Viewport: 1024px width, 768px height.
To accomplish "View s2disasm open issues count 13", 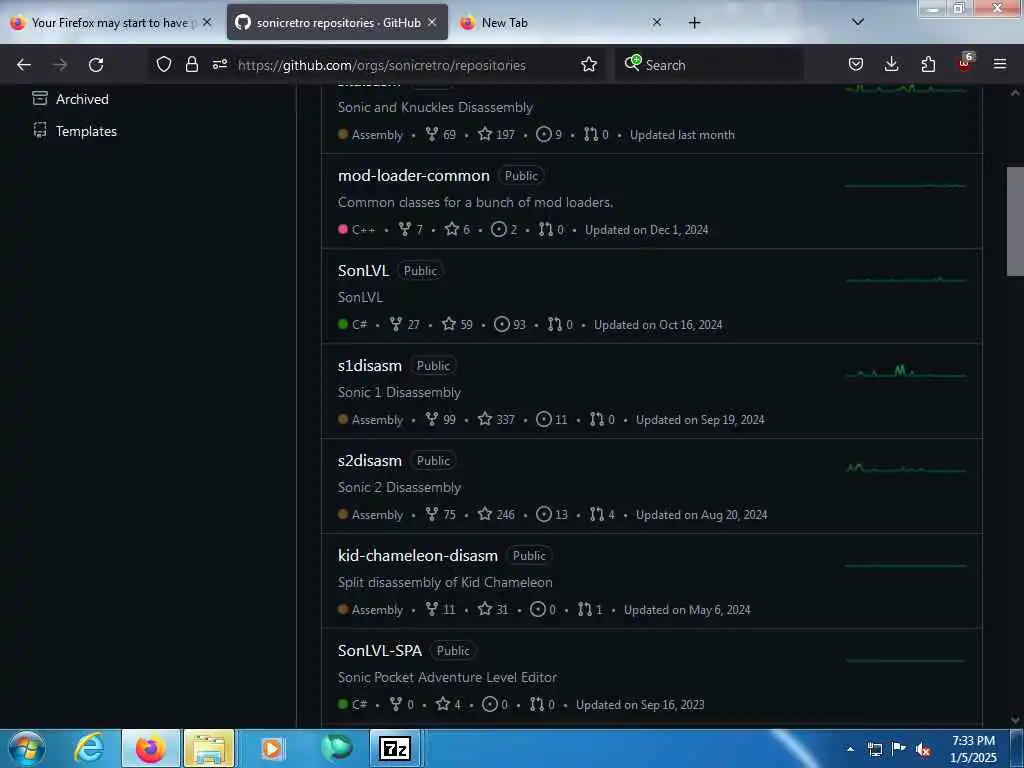I will click(552, 515).
